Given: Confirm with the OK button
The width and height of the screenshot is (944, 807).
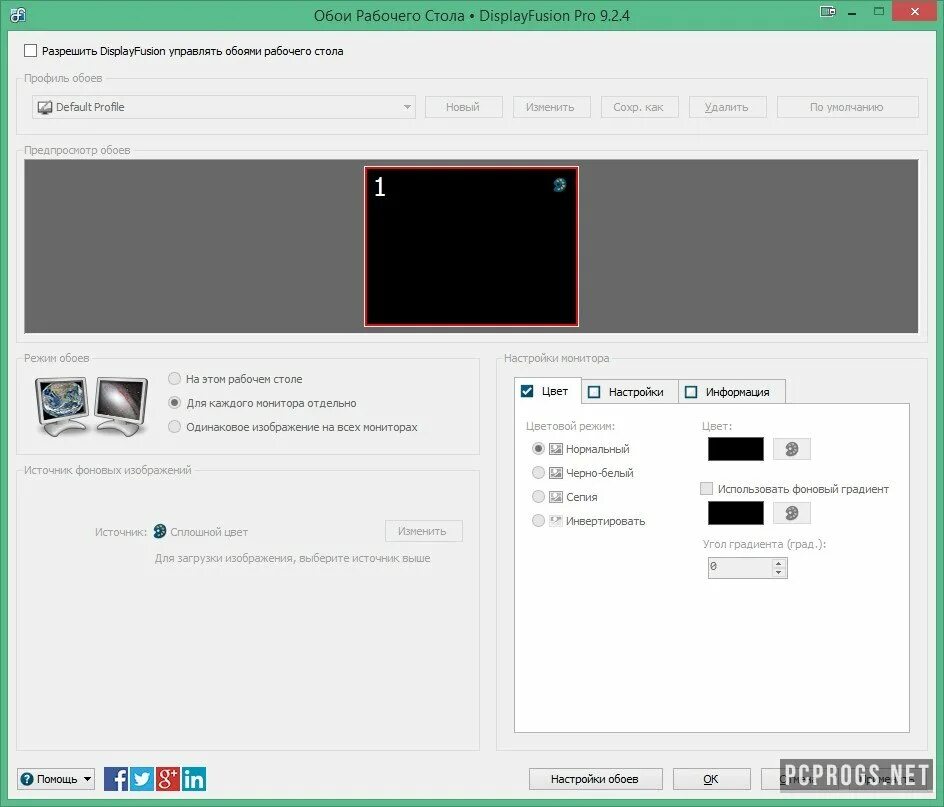Looking at the screenshot, I should pos(712,779).
